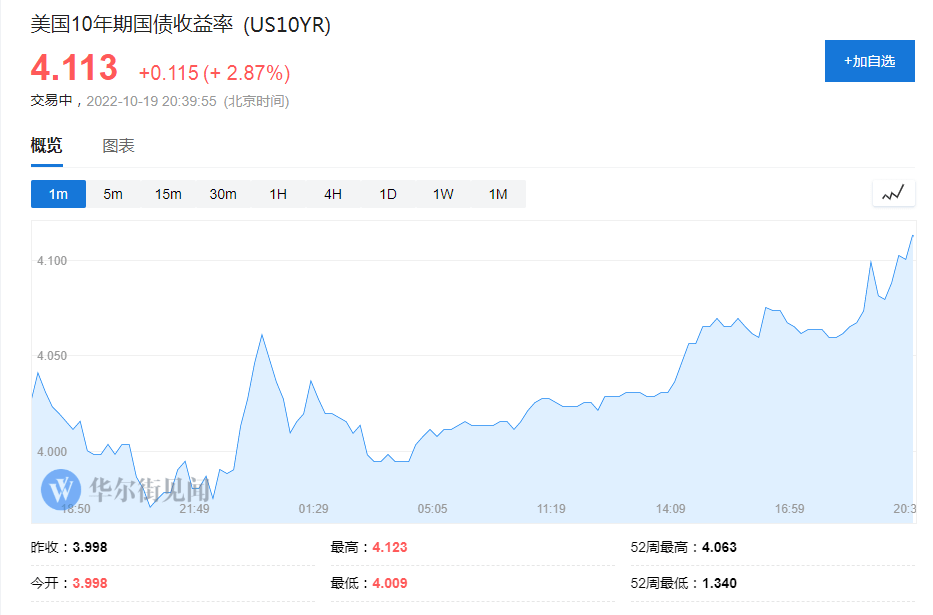Click the 最高 4.123 value
Screen dimensions: 933x615
(390, 547)
